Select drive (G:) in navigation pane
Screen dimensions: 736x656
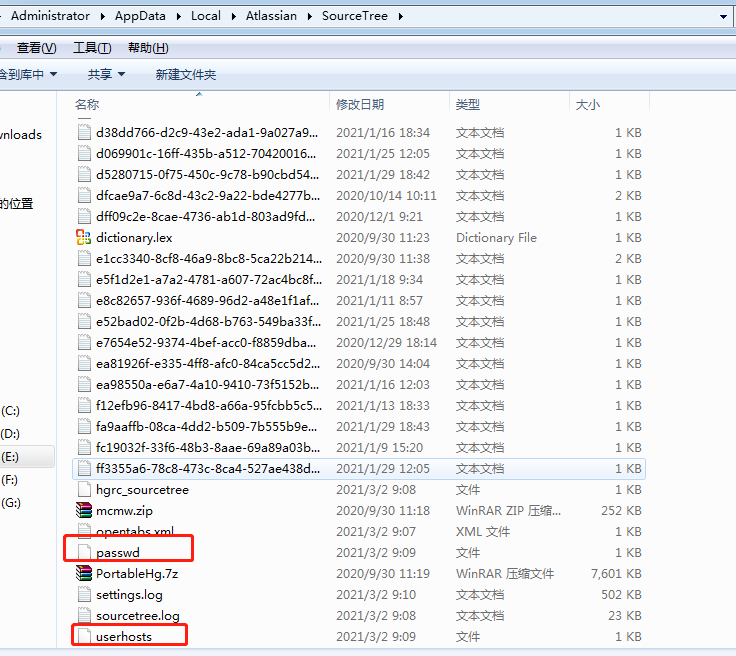click(x=10, y=503)
